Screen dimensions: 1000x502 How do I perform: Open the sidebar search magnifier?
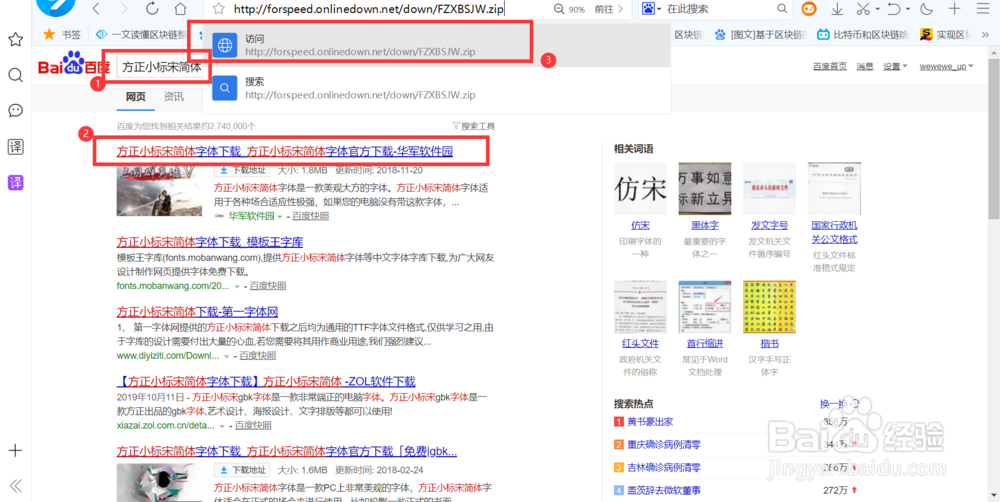[15, 75]
